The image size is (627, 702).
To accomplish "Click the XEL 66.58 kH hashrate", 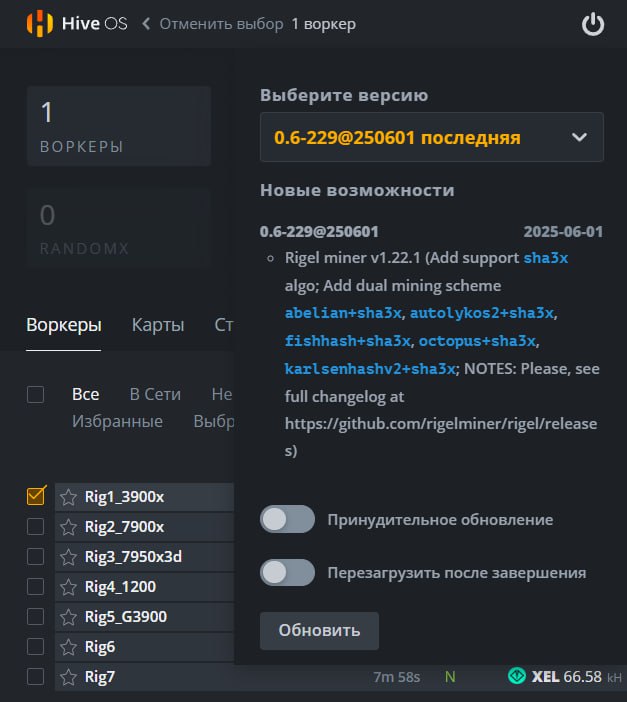I will tap(576, 676).
